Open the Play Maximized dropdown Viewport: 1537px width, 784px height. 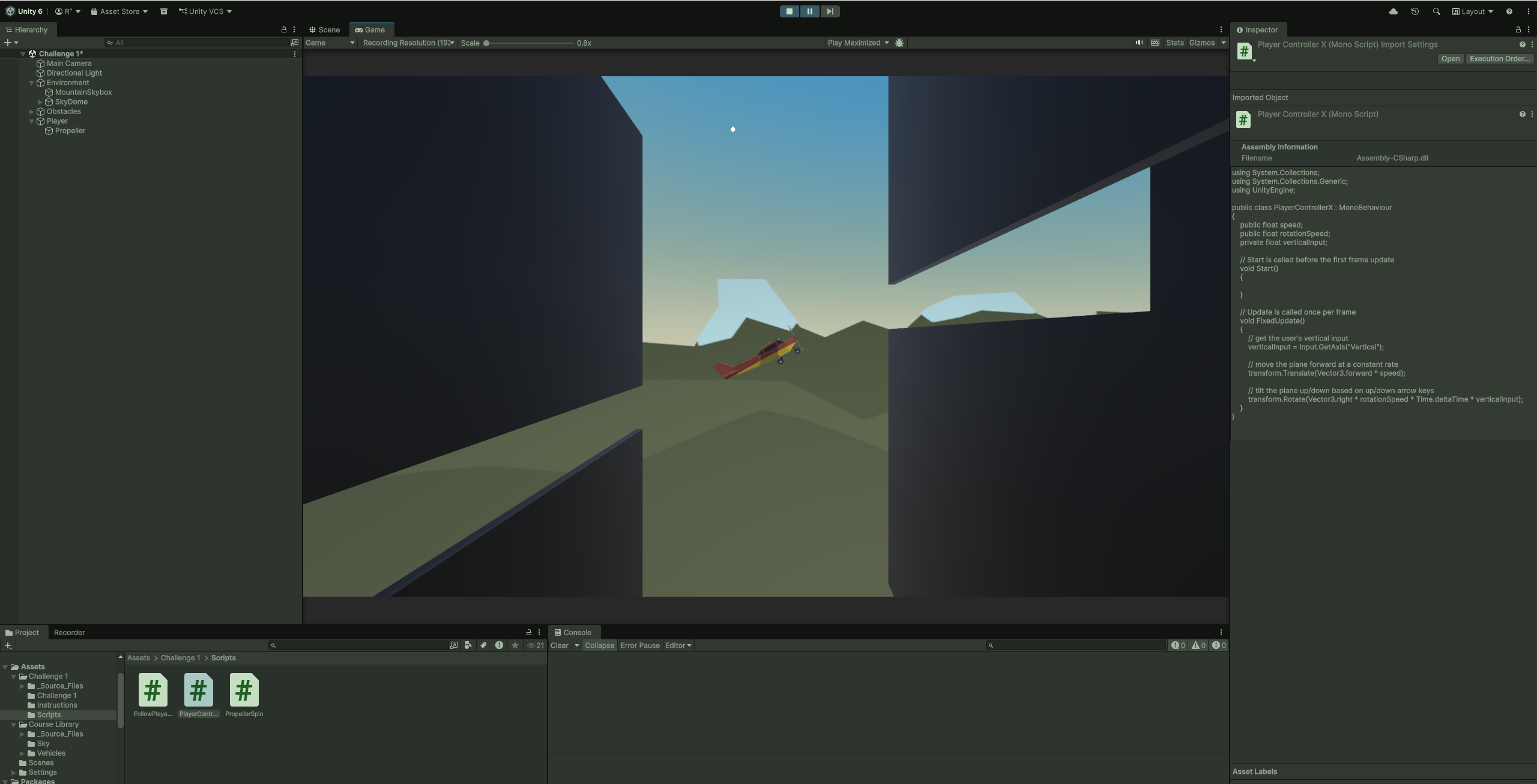pos(857,43)
